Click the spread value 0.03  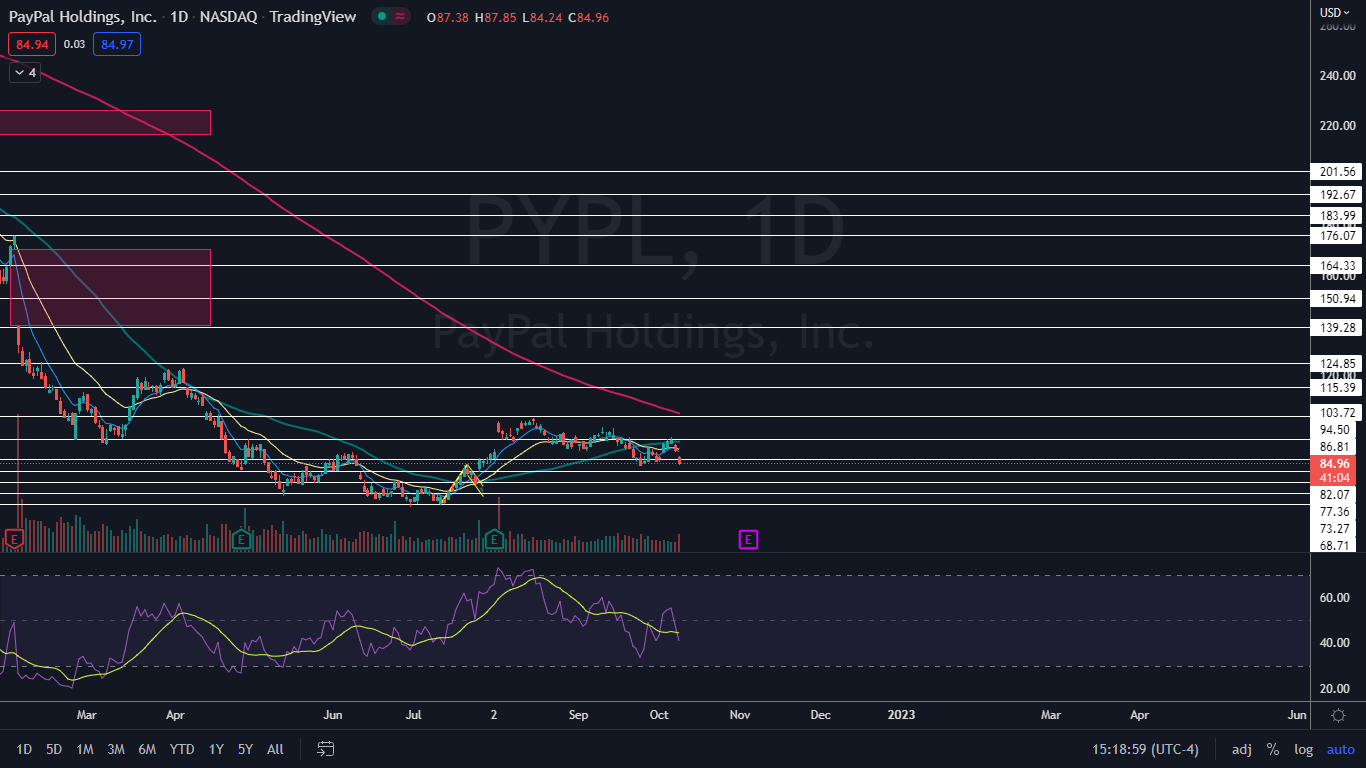point(74,44)
